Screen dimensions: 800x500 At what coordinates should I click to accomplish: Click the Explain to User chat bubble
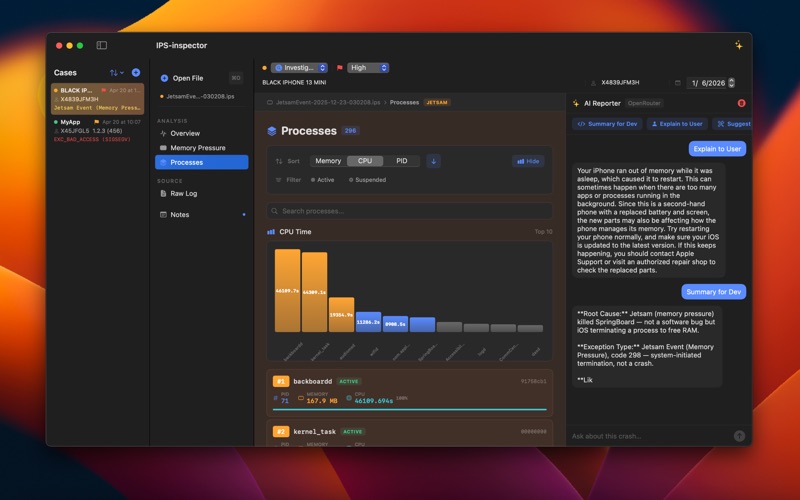(717, 148)
